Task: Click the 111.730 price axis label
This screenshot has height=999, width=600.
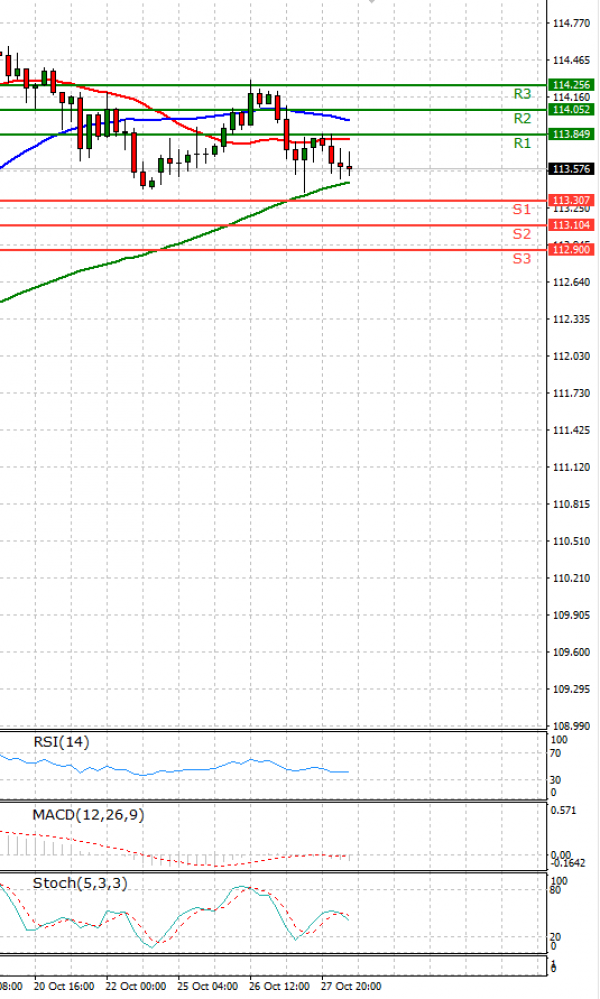Action: click(571, 393)
